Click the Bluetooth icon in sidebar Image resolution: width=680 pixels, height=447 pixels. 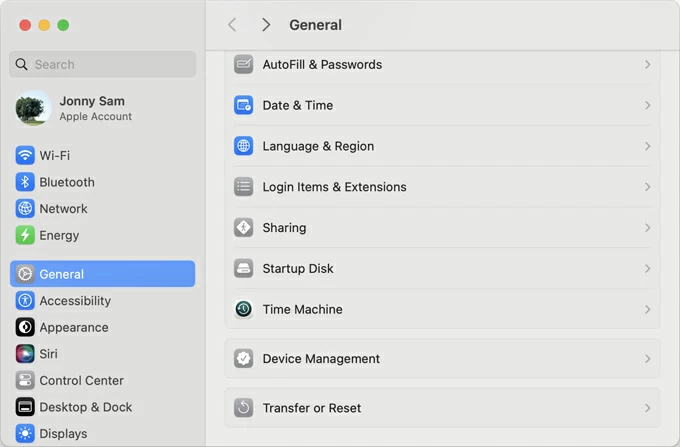(25, 182)
